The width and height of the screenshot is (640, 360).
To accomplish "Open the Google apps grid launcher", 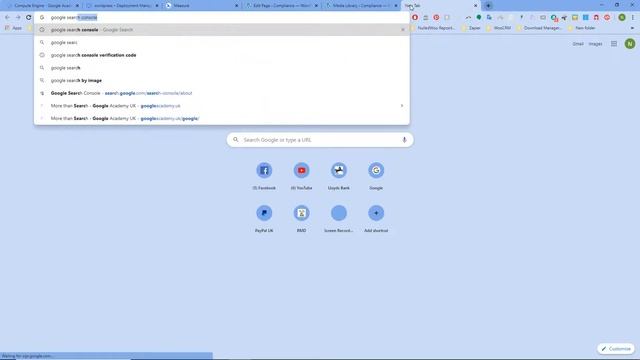I will (x=614, y=44).
